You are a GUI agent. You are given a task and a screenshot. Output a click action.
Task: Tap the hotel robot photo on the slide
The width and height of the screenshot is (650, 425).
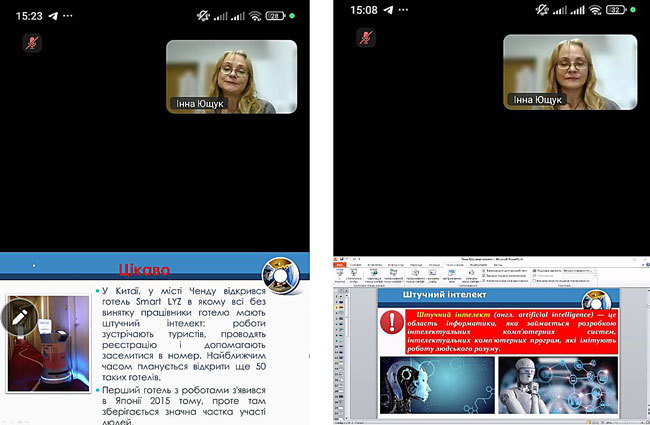(48, 343)
